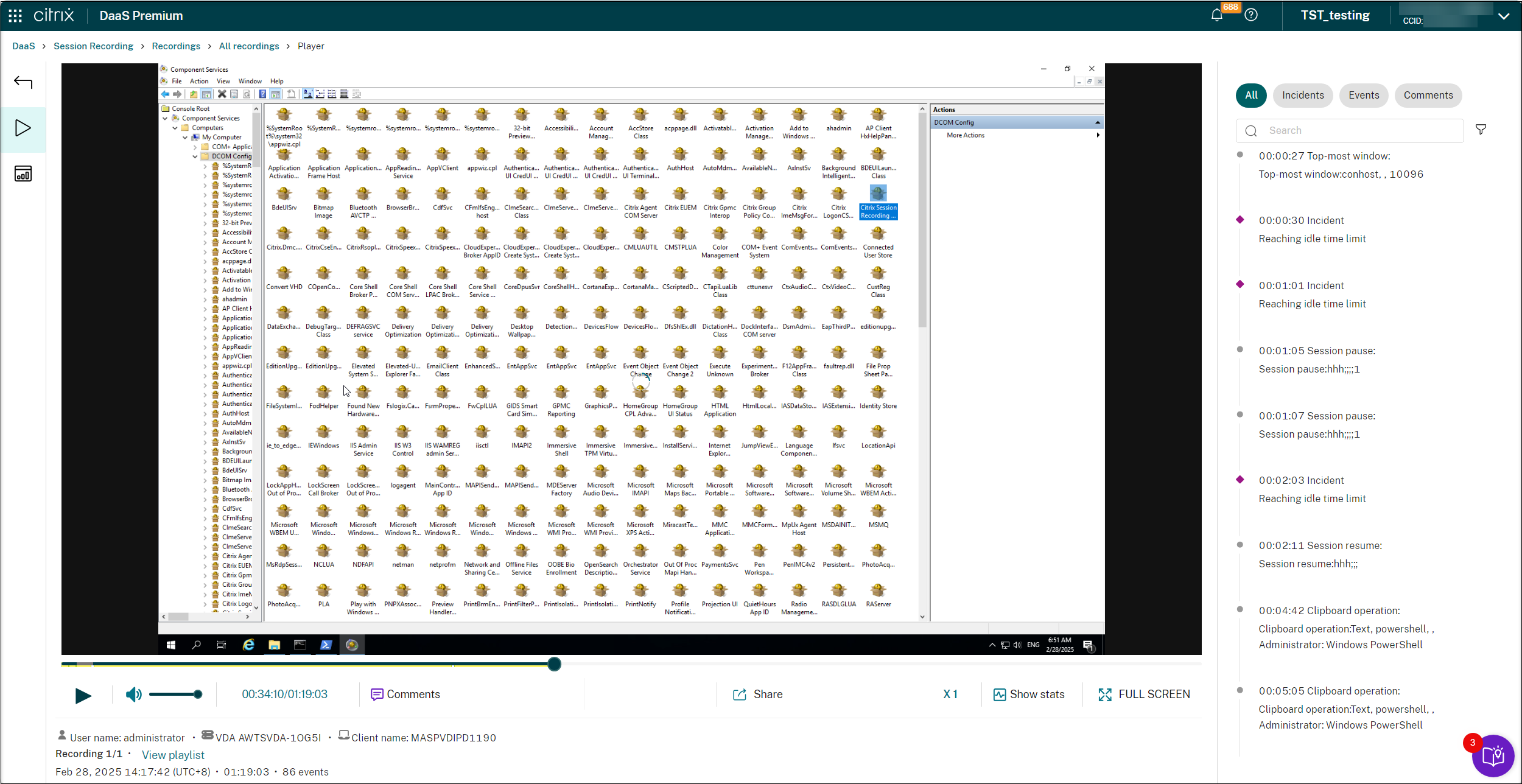Image resolution: width=1522 pixels, height=784 pixels.
Task: Mute the playback volume speaker icon
Action: pyautogui.click(x=133, y=695)
